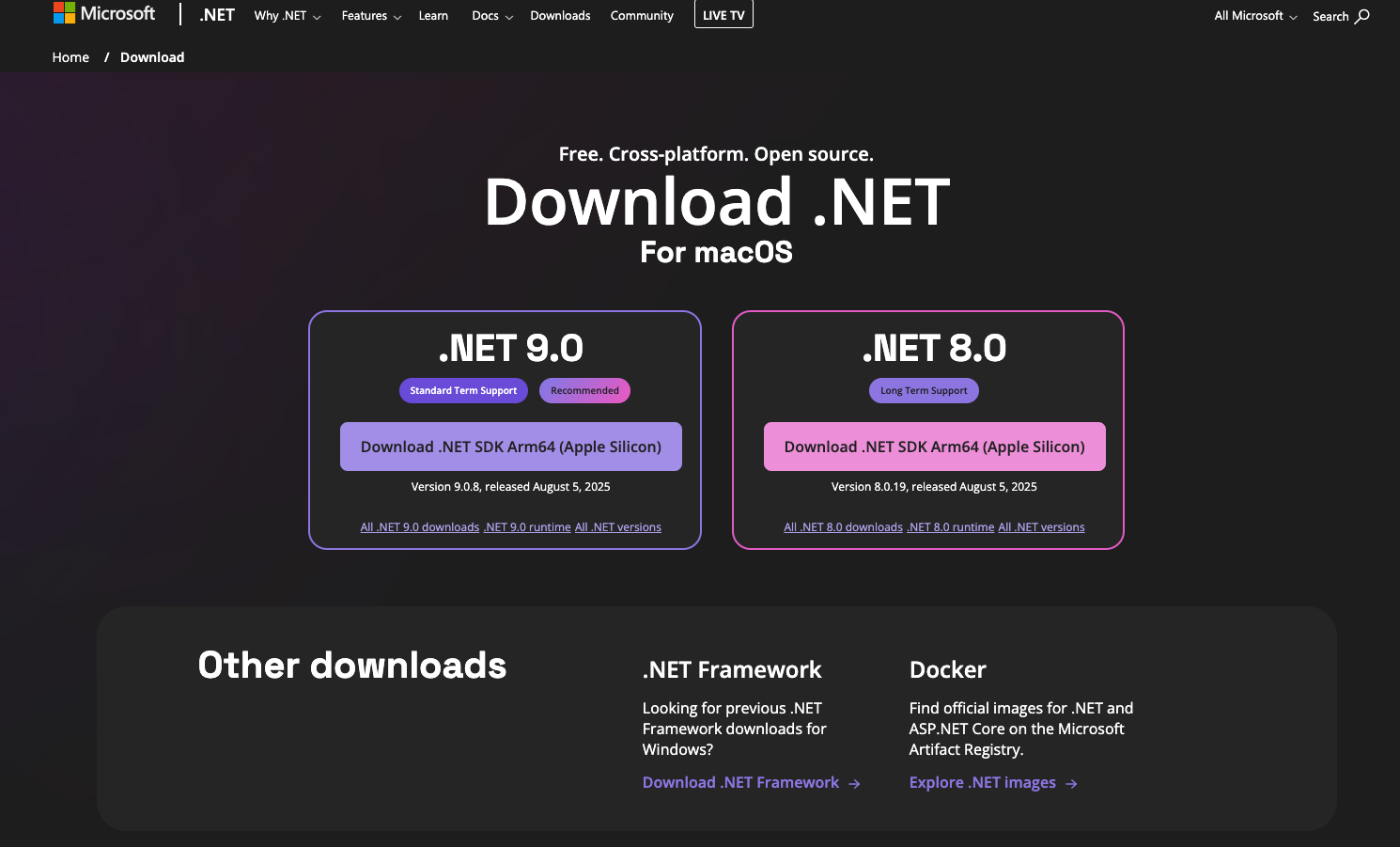Open the Community page from the navigation
The image size is (1400, 847).
[x=642, y=15]
